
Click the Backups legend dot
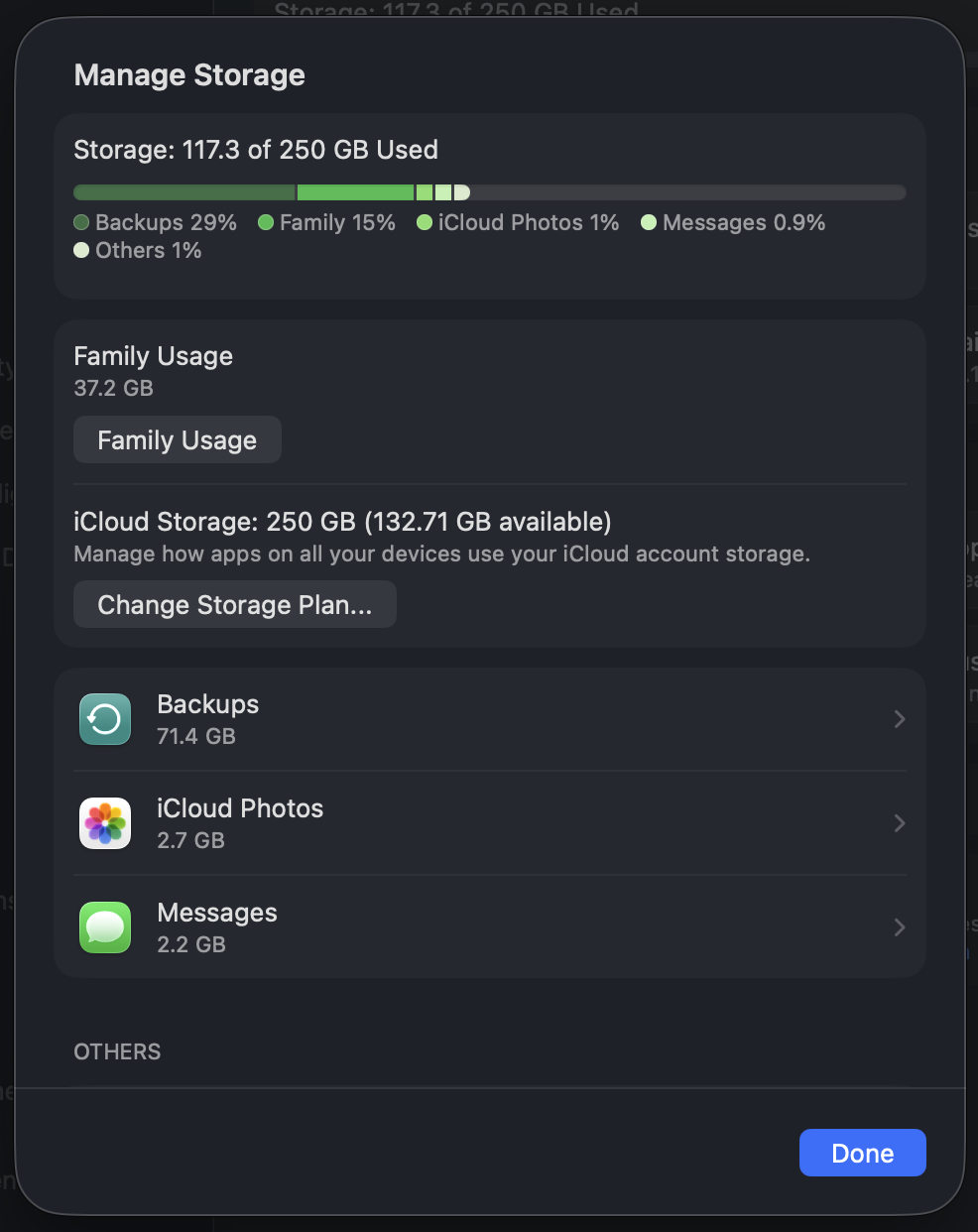(x=82, y=222)
